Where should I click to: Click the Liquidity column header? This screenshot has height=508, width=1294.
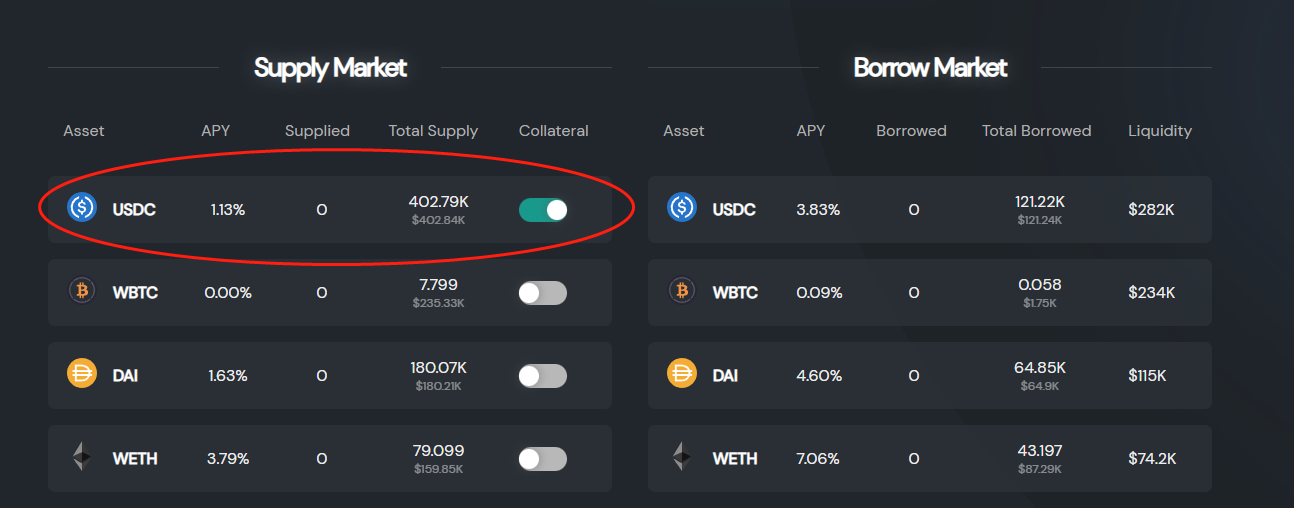1159,131
